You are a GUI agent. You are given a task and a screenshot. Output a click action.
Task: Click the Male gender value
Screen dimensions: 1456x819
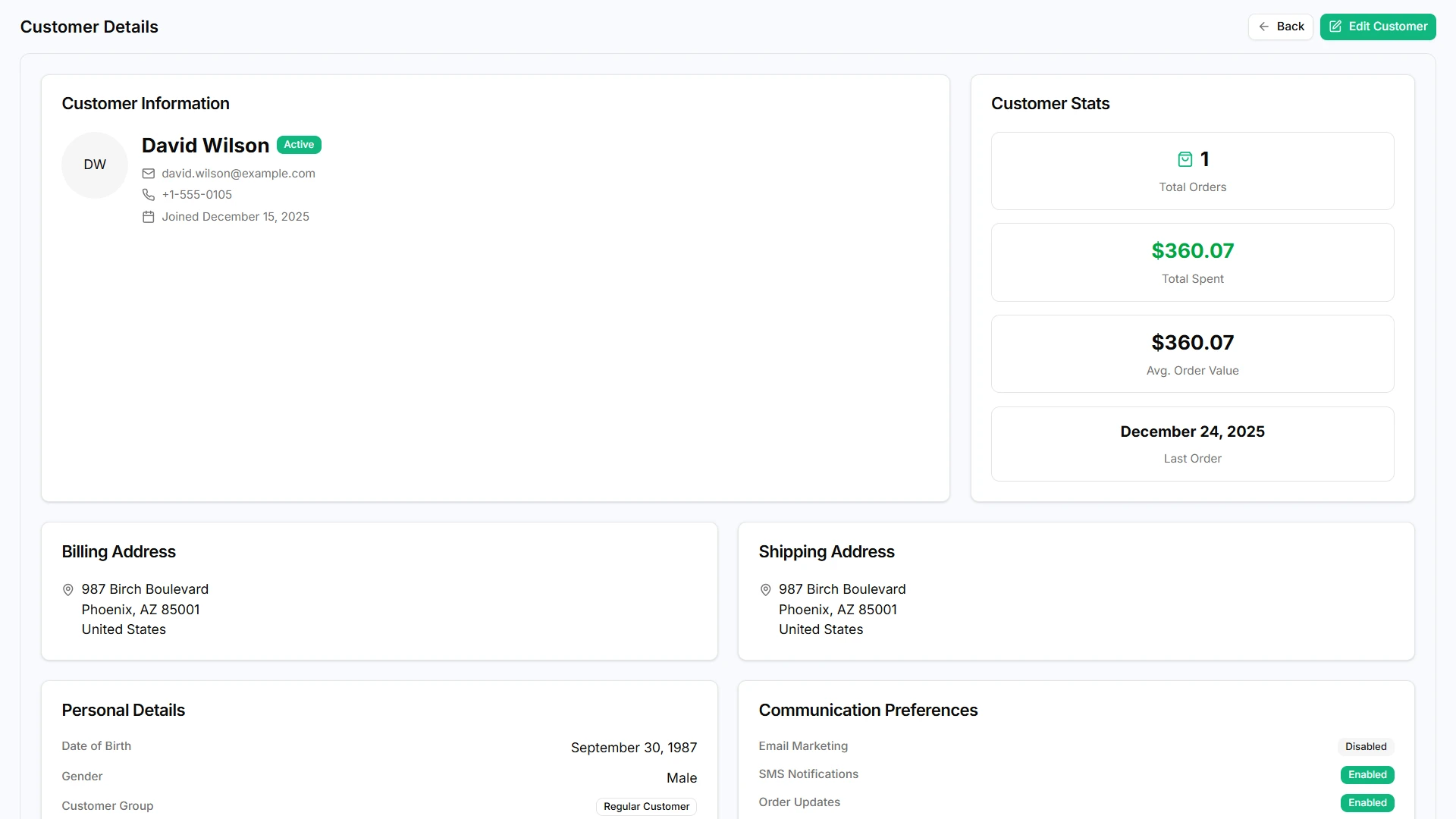[682, 778]
